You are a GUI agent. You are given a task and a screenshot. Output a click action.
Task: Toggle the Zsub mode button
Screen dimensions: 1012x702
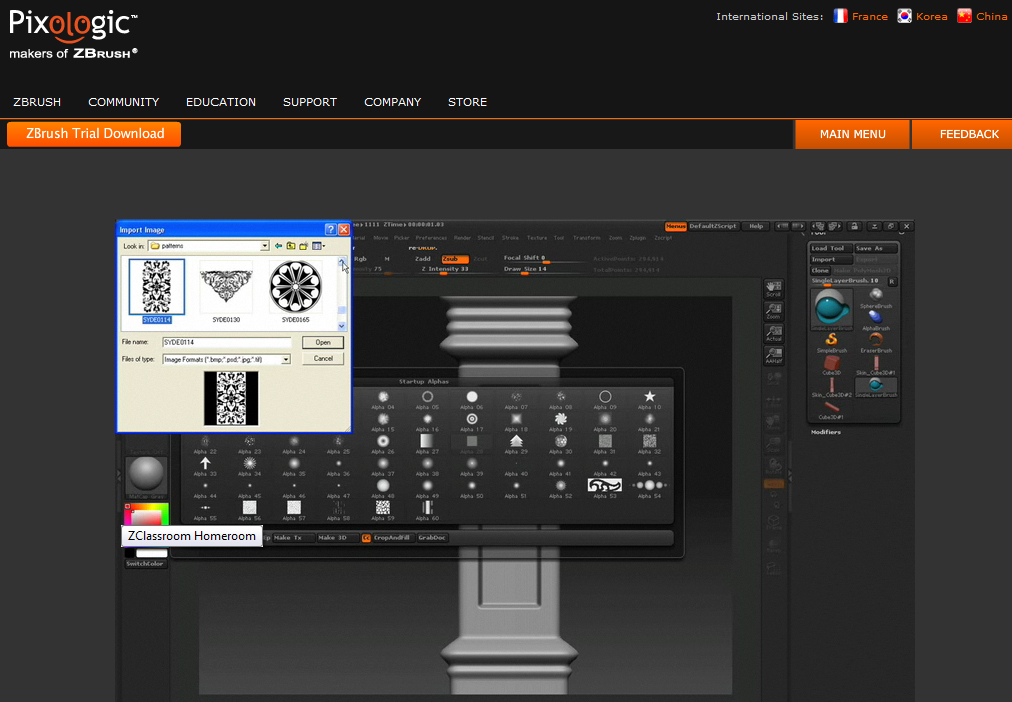click(x=454, y=259)
